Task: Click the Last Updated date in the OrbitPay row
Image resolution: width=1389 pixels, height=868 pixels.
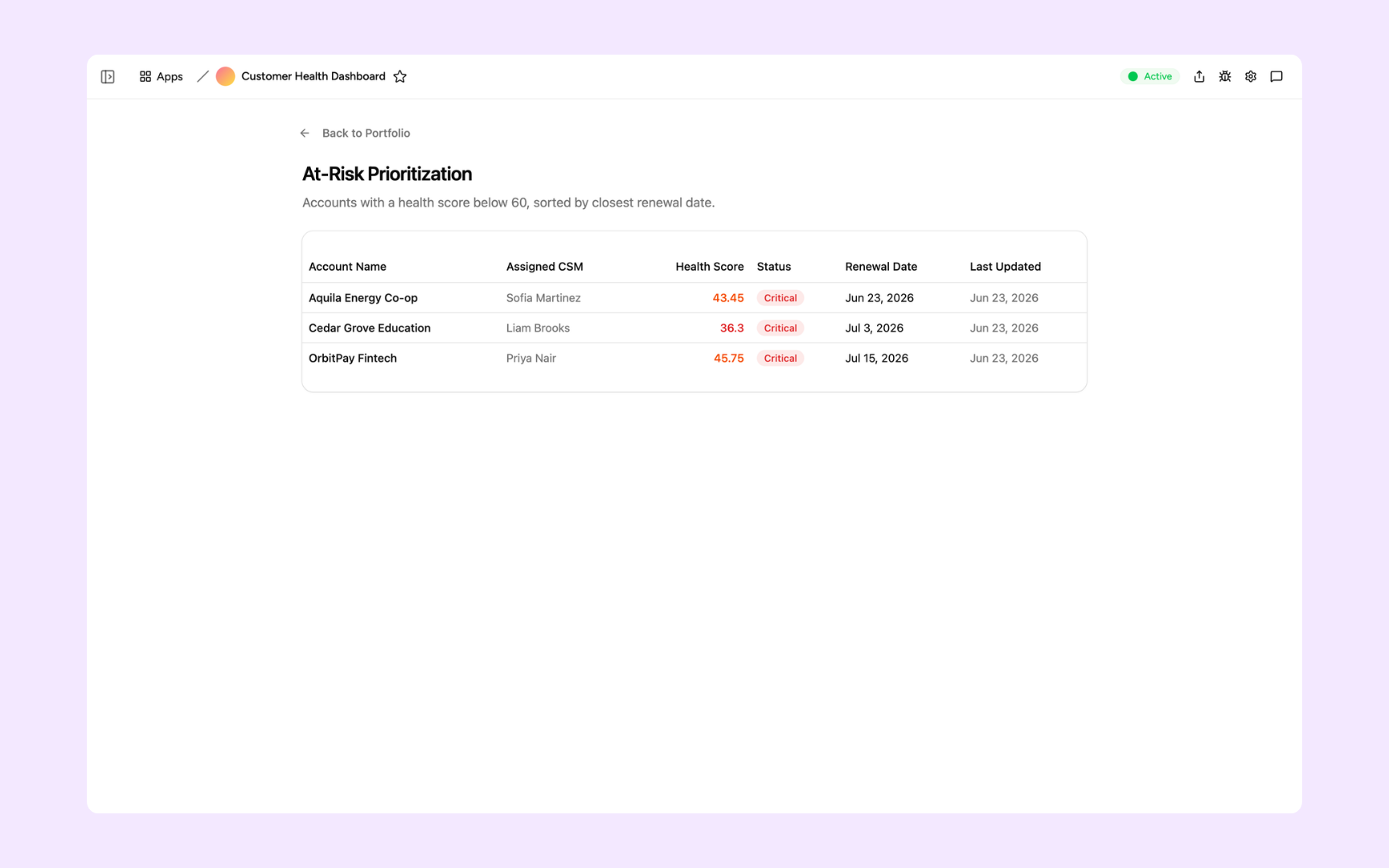Action: [1004, 358]
